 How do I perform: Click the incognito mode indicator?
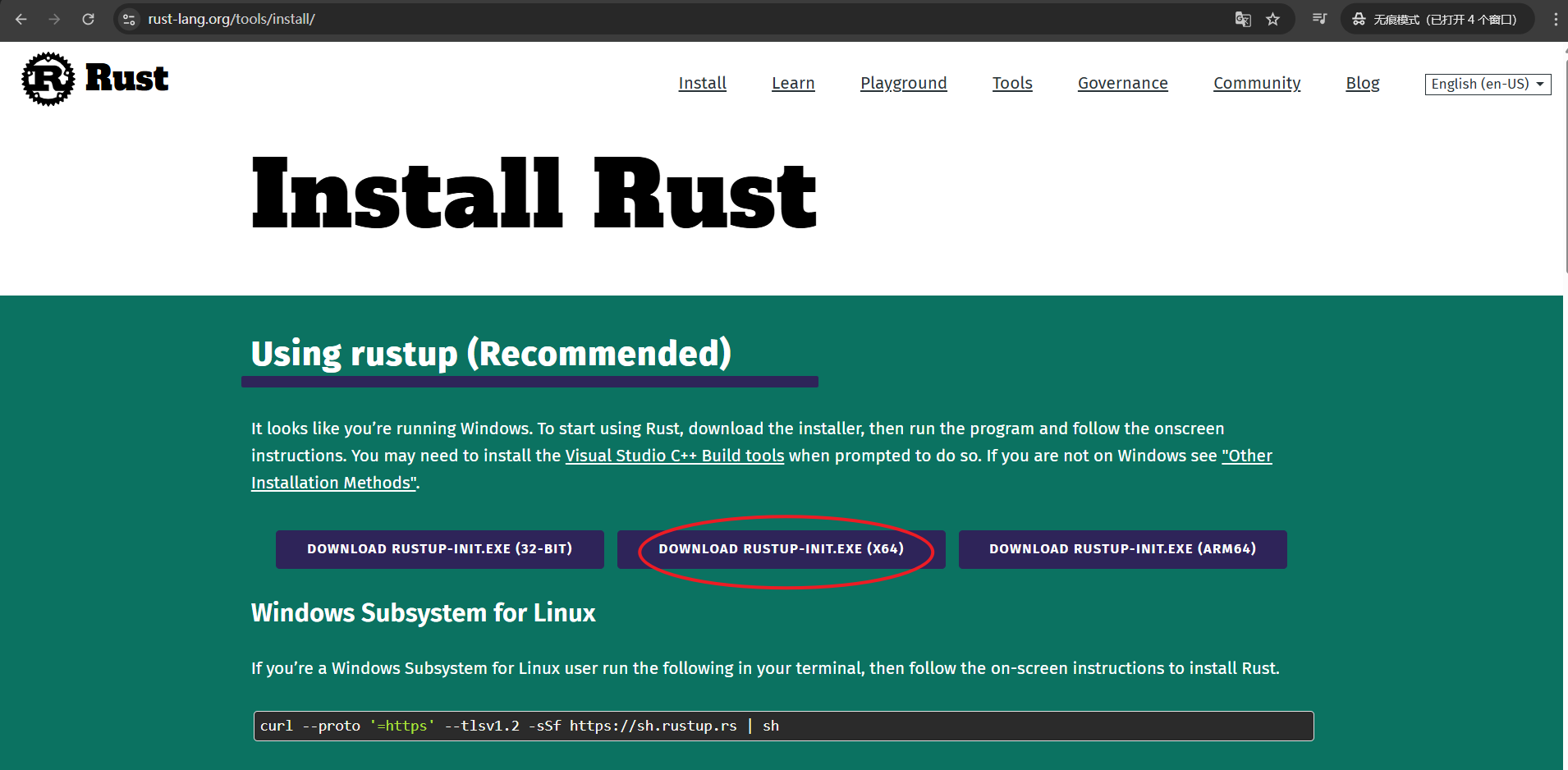(1437, 19)
